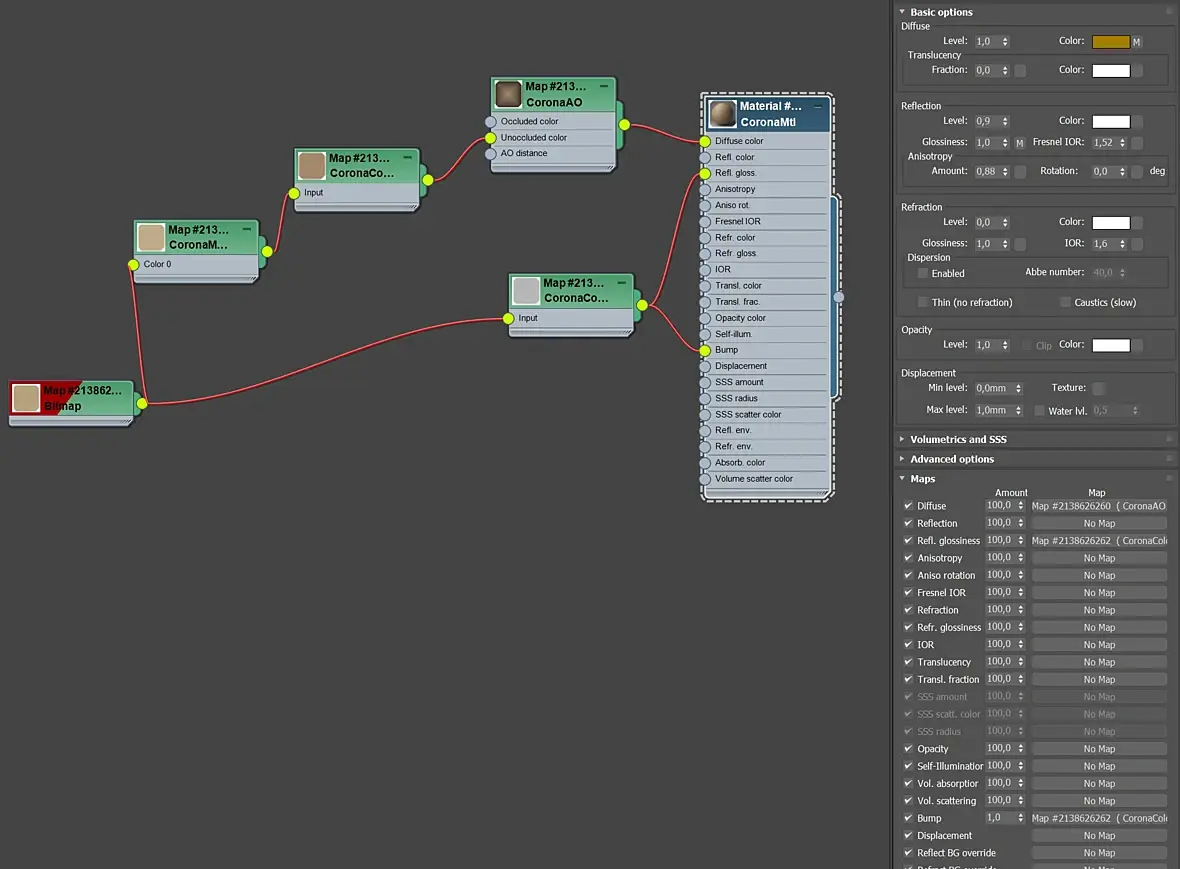Image resolution: width=1180 pixels, height=869 pixels.
Task: Click the Unoccluded color input socket
Action: (x=491, y=138)
